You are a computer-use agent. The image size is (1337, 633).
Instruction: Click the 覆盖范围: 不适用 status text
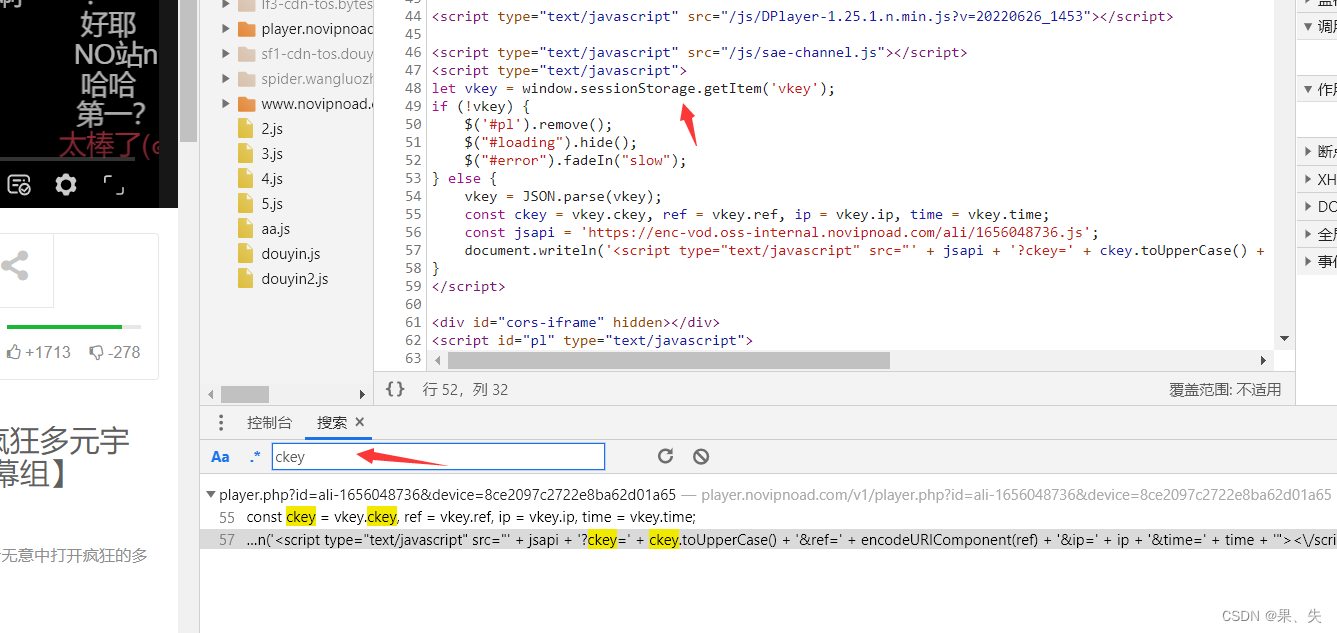point(1225,390)
